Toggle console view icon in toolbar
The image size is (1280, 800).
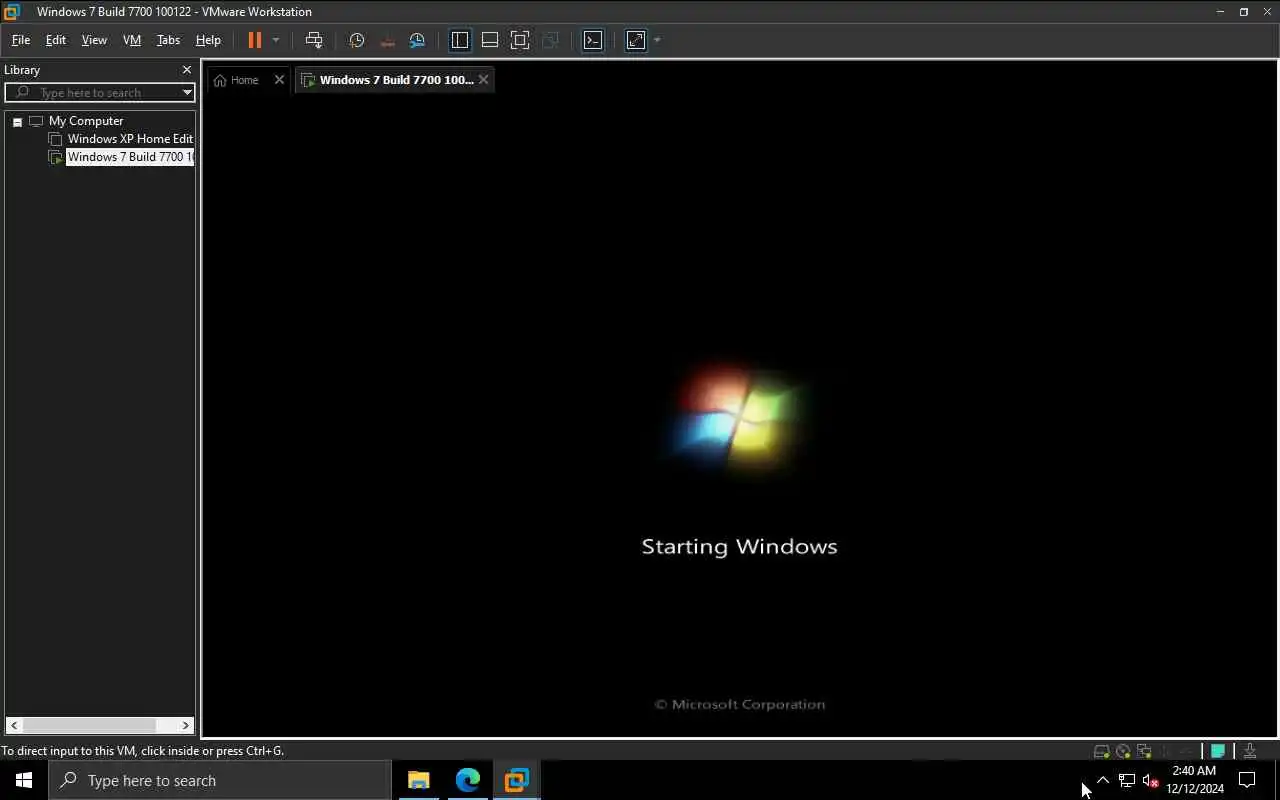click(x=593, y=40)
